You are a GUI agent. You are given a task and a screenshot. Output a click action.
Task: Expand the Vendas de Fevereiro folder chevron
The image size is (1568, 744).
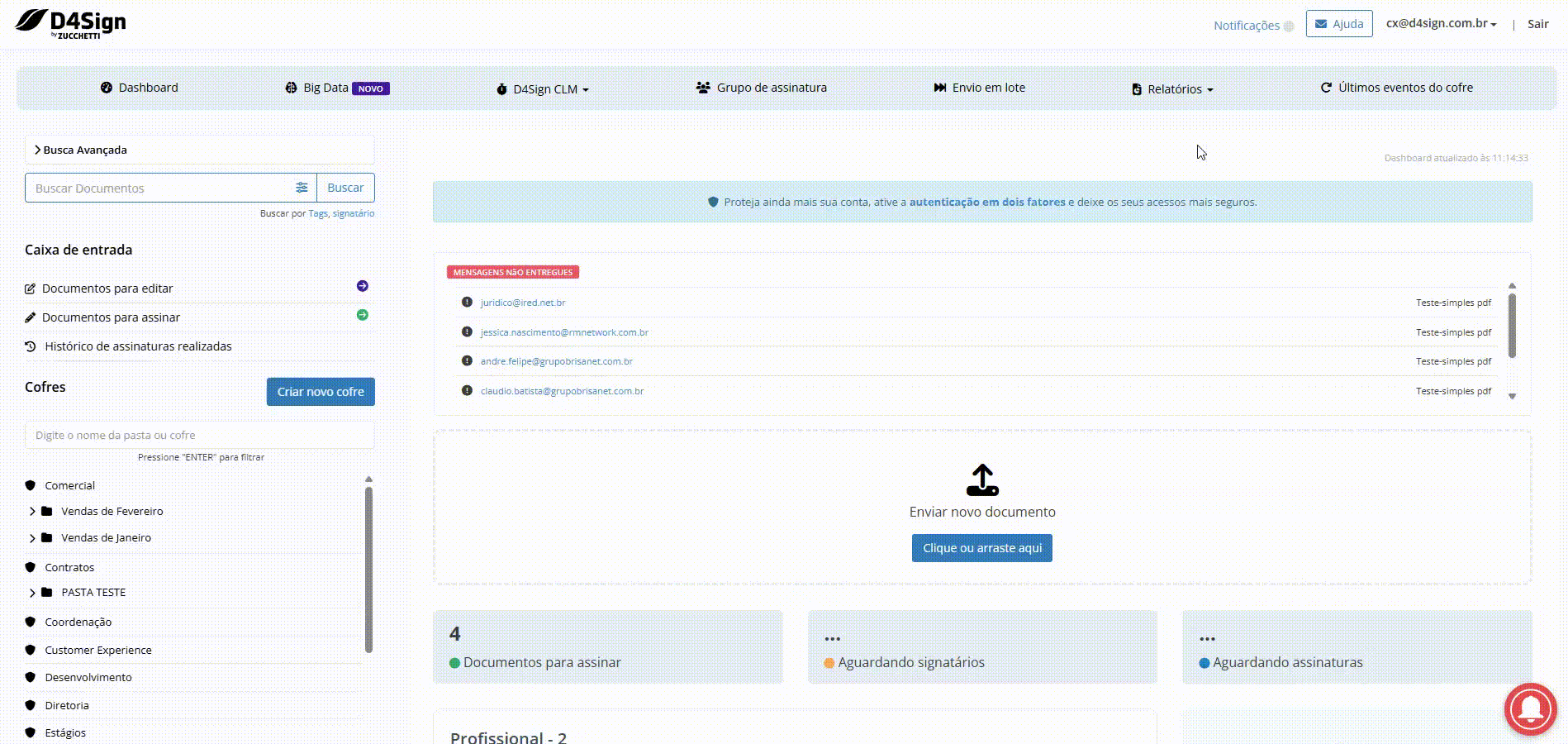[32, 512]
